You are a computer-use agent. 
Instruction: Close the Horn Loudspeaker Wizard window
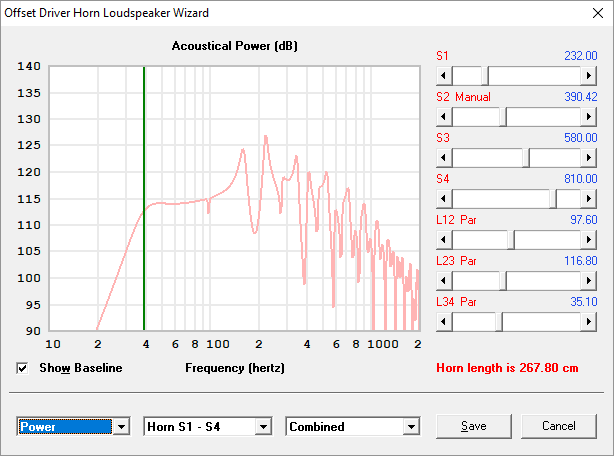click(598, 13)
